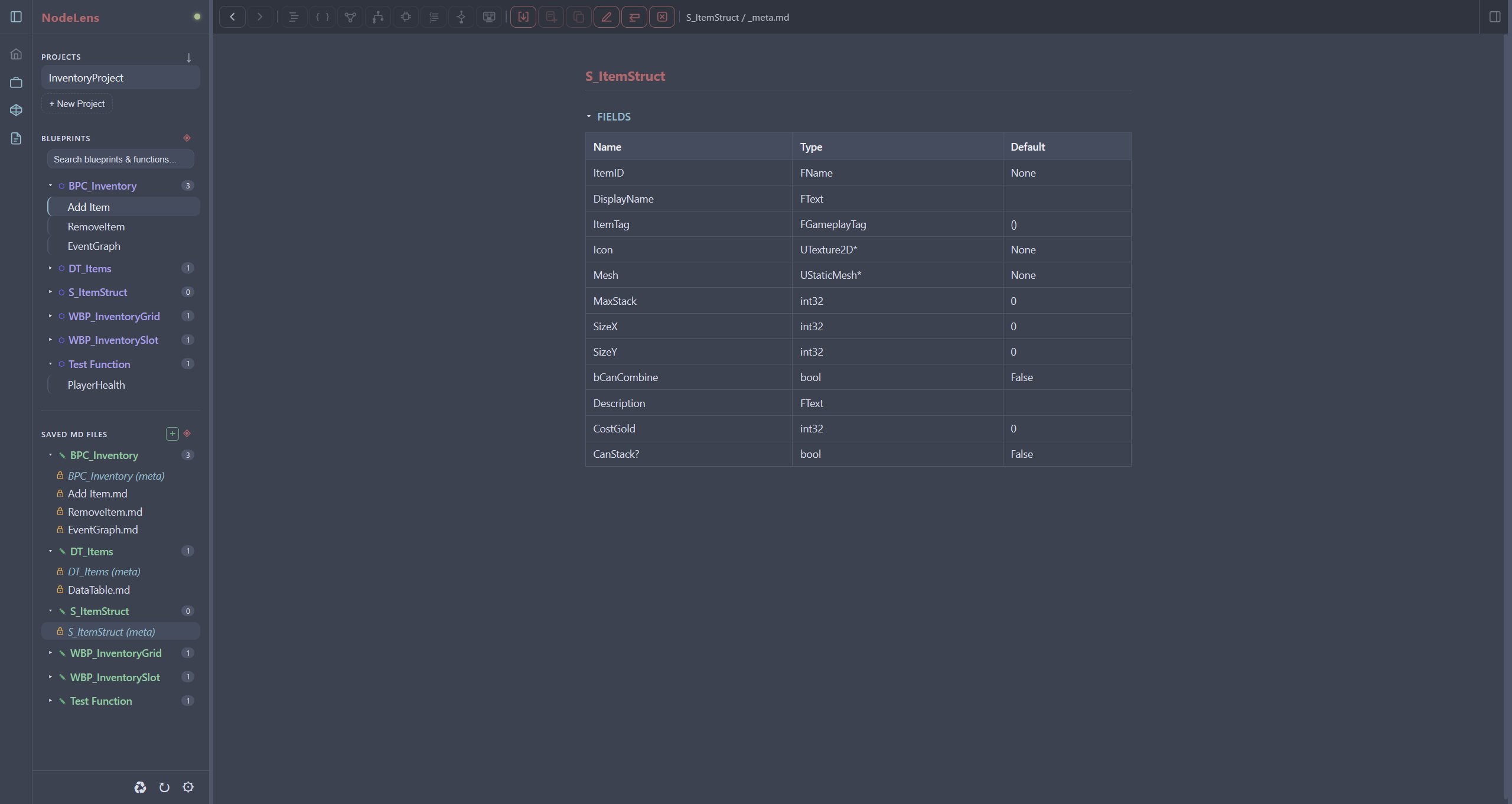Click the red import download bracket icon
This screenshot has height=804, width=1512.
523,17
